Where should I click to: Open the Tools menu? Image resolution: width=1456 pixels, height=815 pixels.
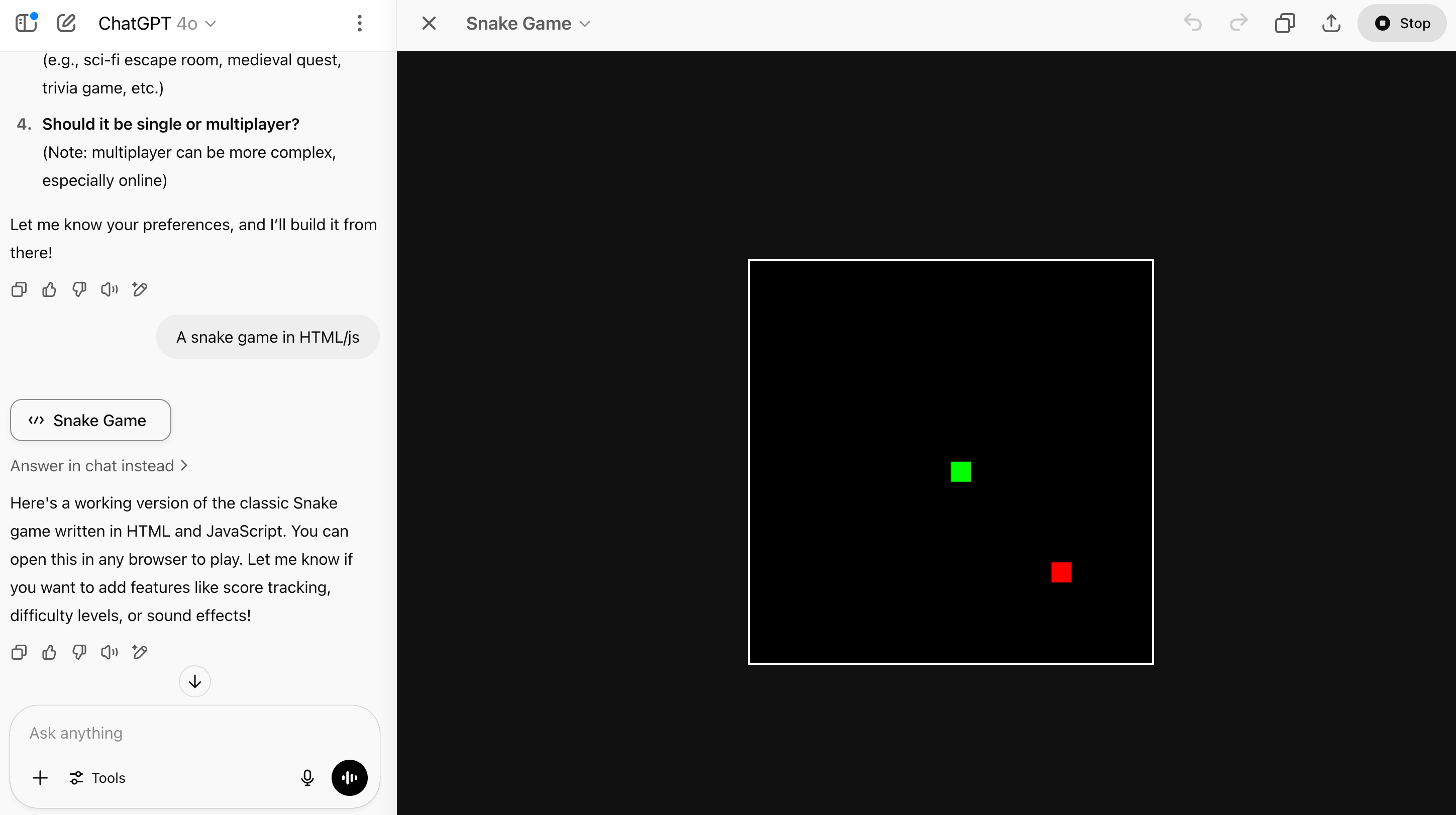click(97, 778)
